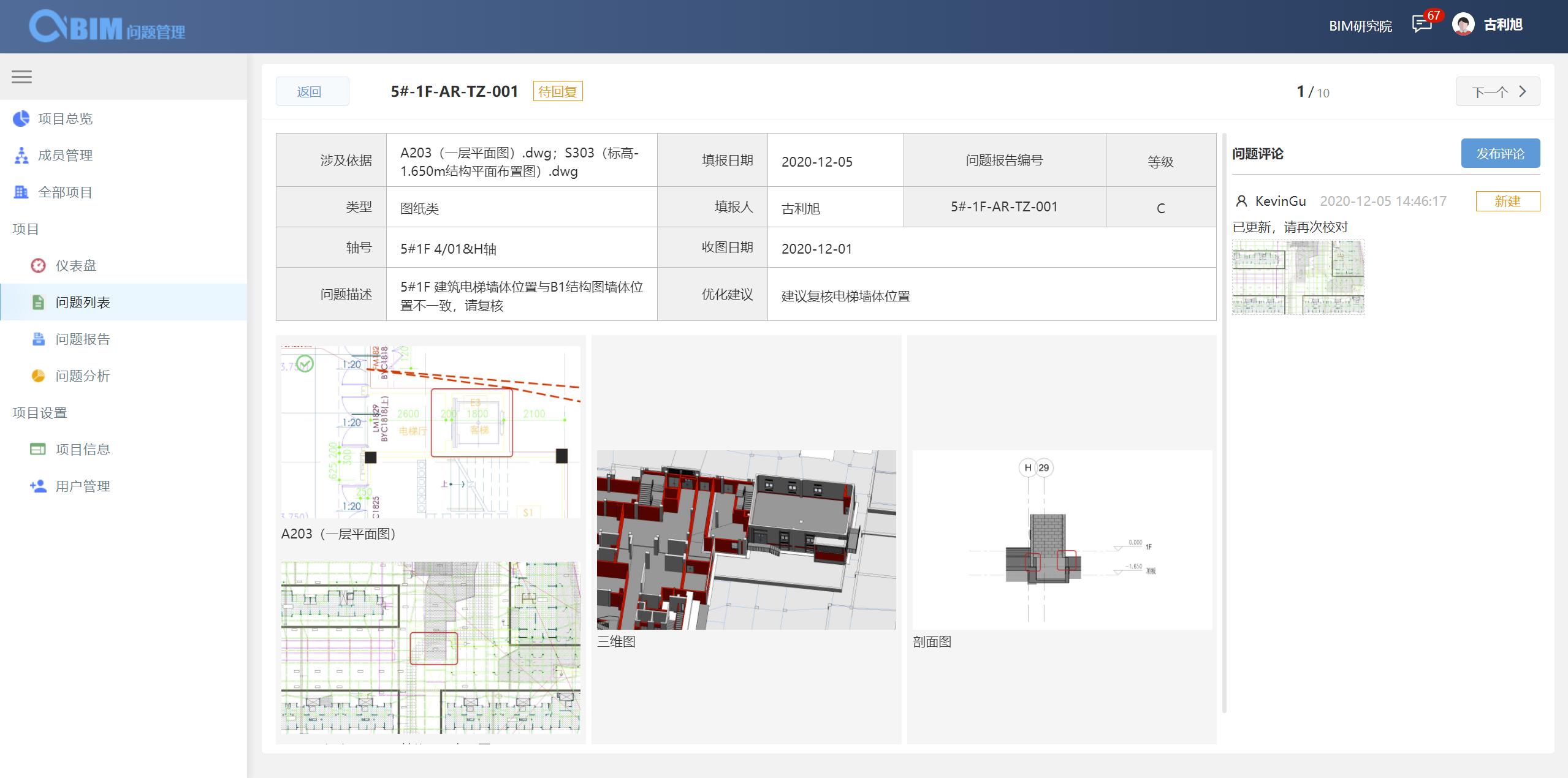Open the 三维图 3D model thumbnail
This screenshot has width=1568, height=778.
(x=746, y=540)
